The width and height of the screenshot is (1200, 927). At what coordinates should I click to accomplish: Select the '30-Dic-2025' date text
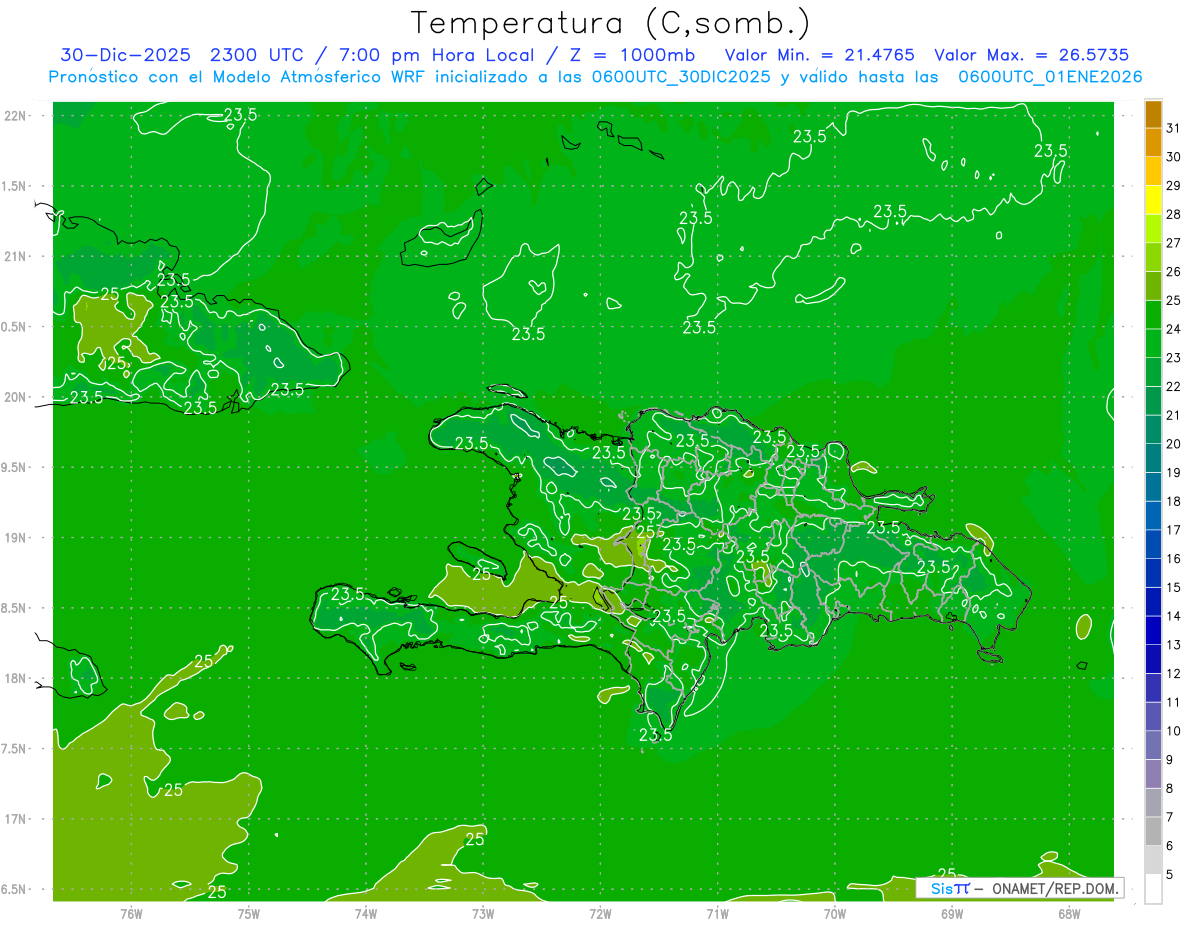(126, 55)
